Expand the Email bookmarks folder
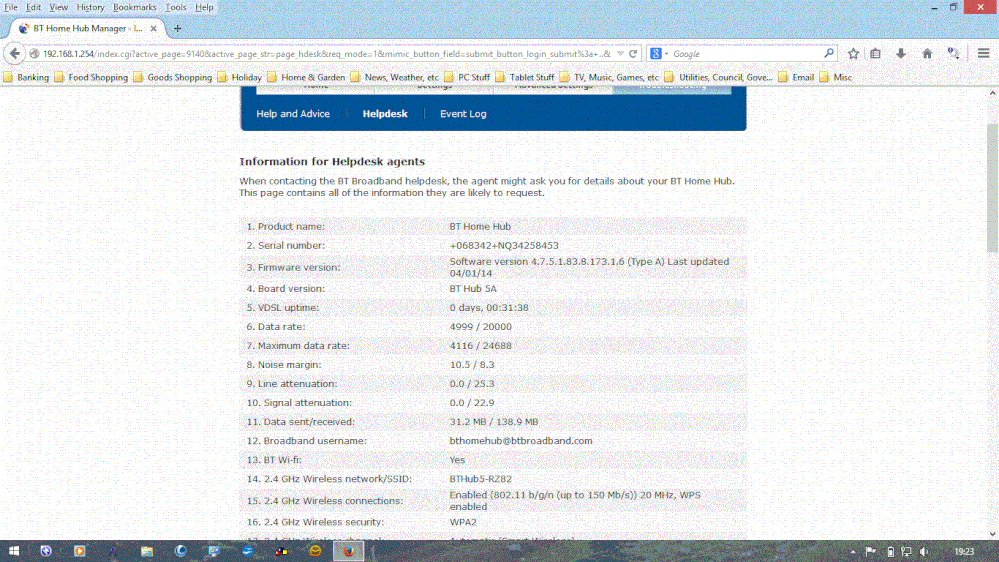This screenshot has width=999, height=562. (796, 77)
